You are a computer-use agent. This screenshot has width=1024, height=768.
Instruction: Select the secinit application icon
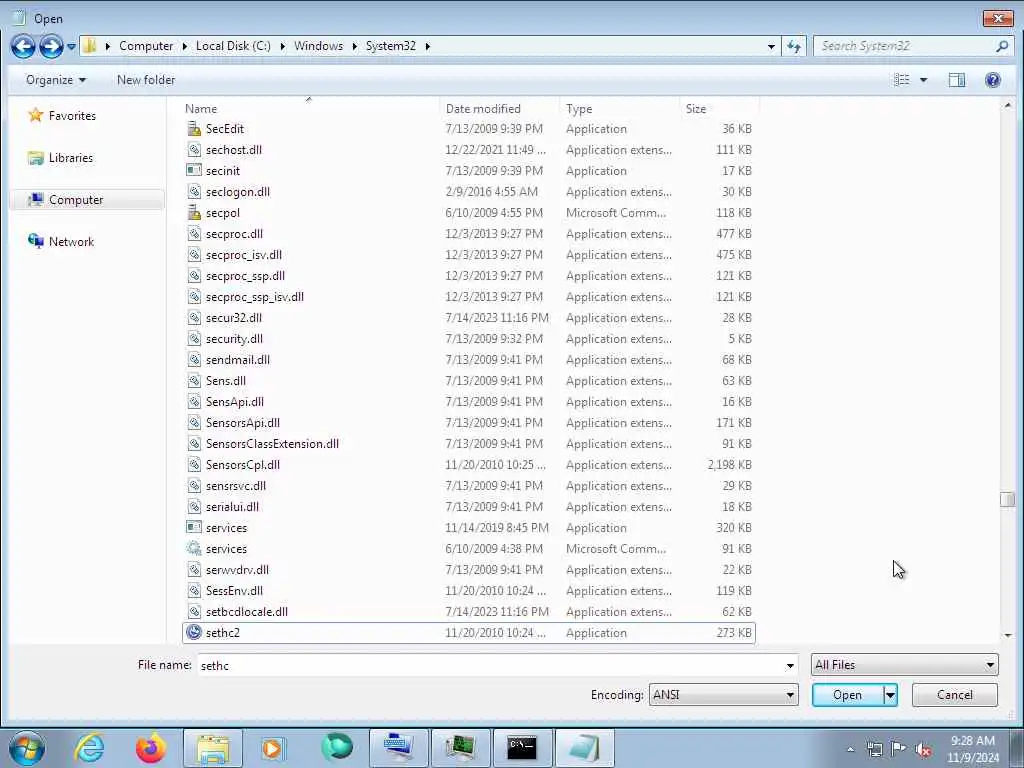point(194,170)
